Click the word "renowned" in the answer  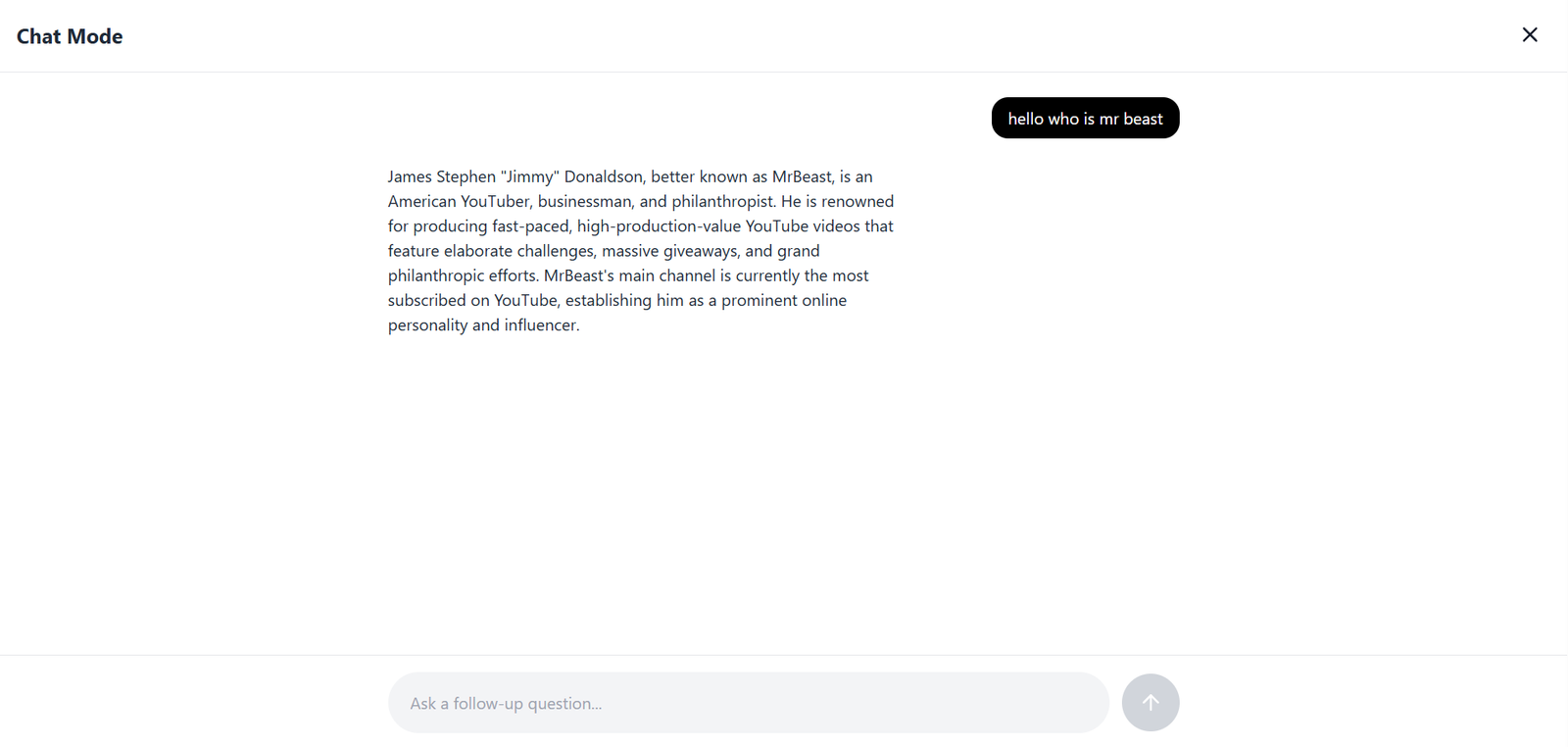pyautogui.click(x=857, y=201)
